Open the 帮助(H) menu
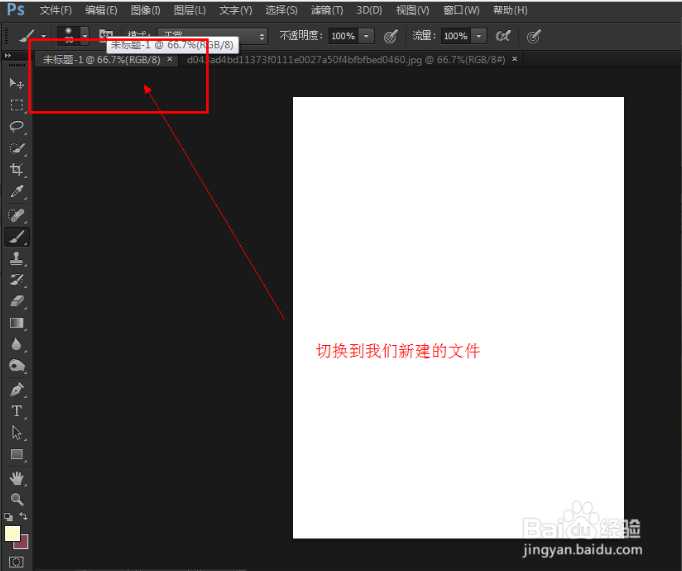Image resolution: width=682 pixels, height=571 pixels. click(x=510, y=10)
